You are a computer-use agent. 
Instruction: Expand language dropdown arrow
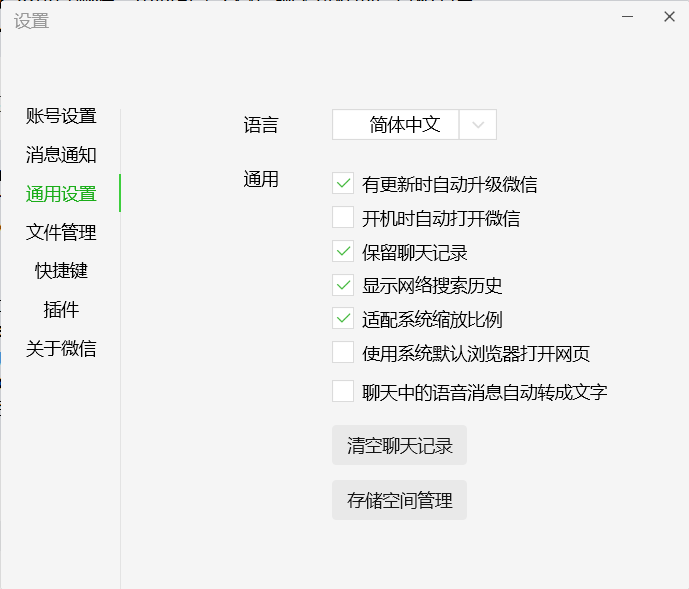(478, 125)
